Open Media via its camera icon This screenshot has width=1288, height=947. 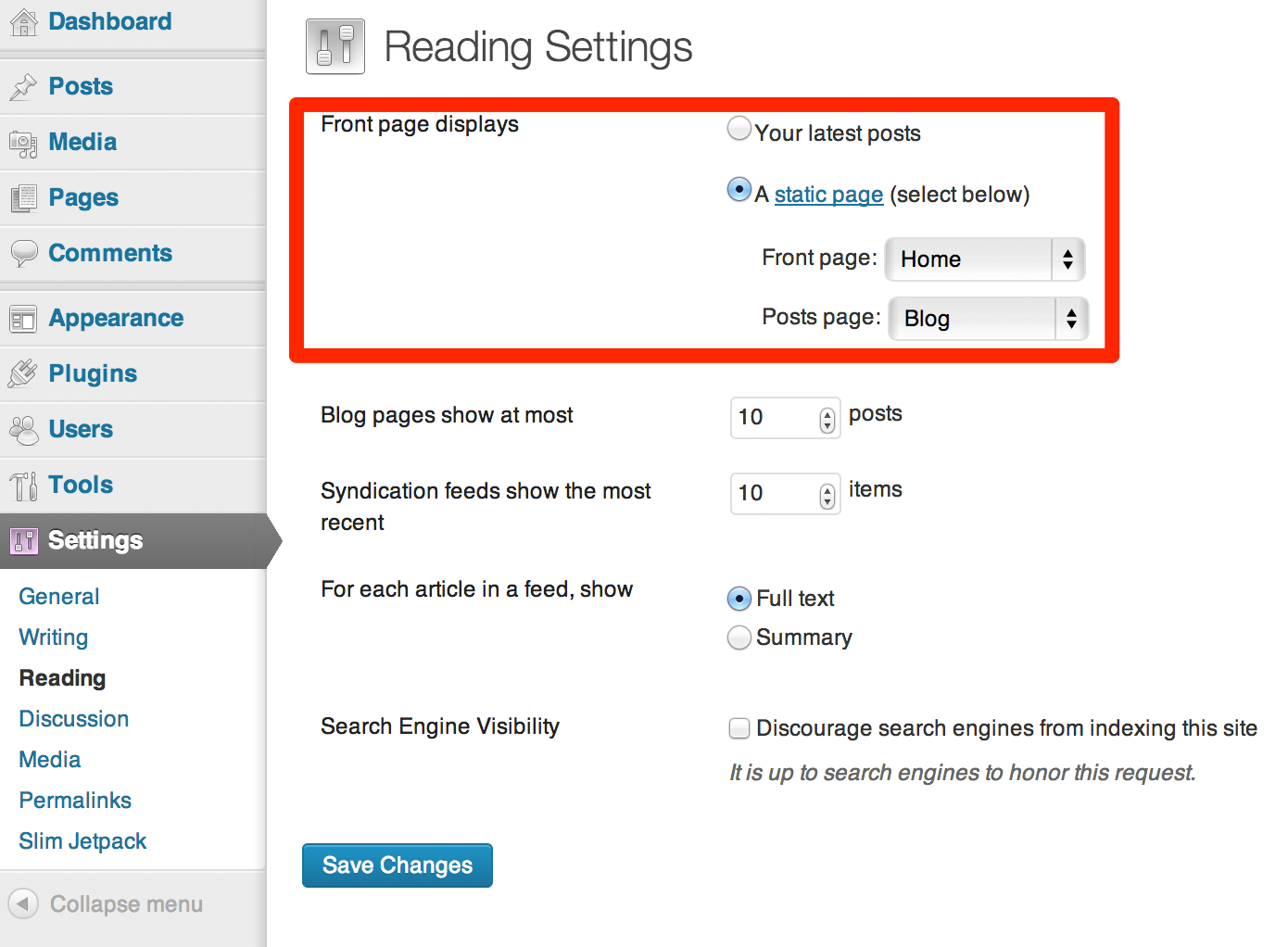[23, 143]
